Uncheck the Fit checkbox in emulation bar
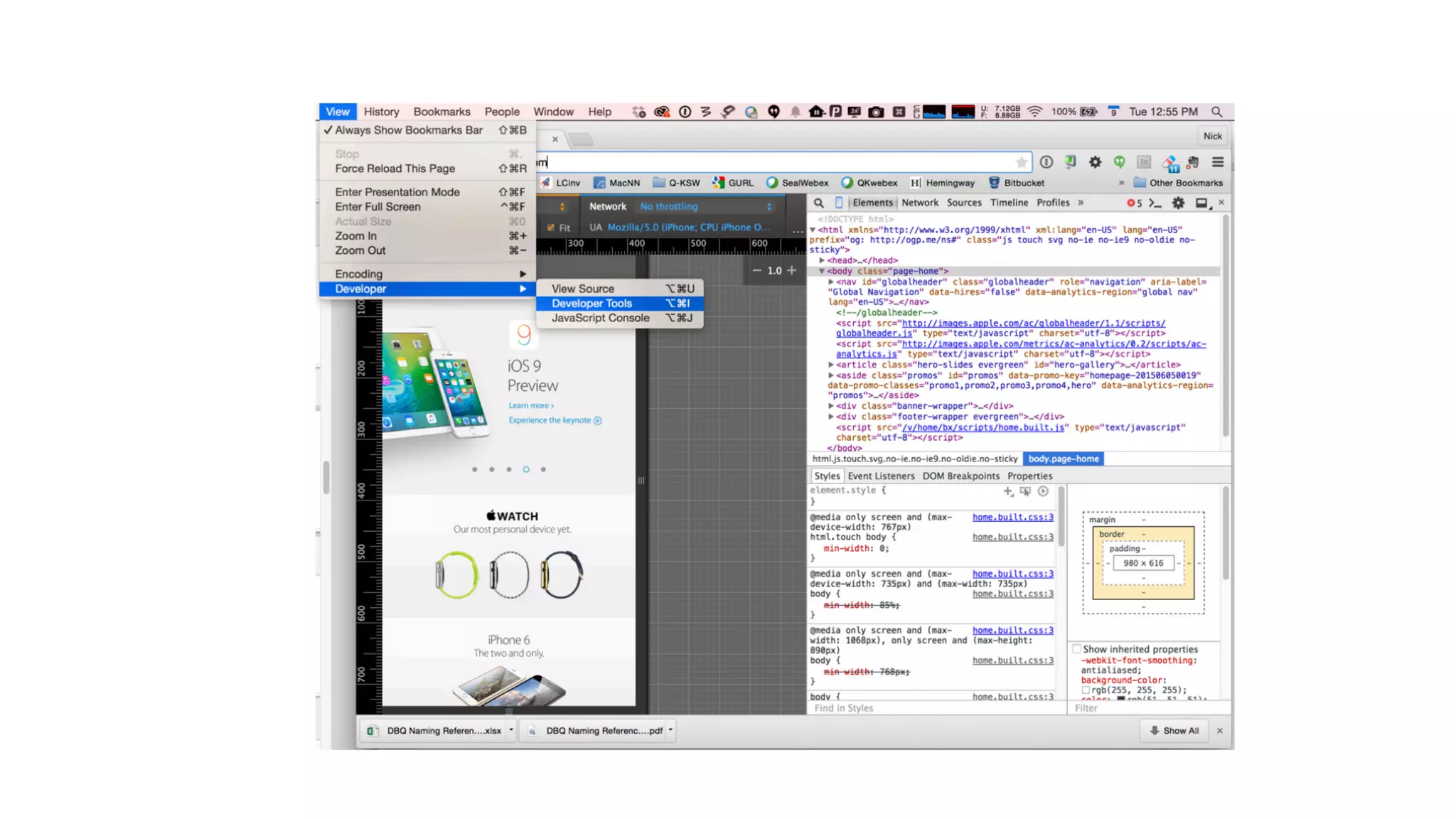The width and height of the screenshot is (1456, 819). (x=550, y=227)
